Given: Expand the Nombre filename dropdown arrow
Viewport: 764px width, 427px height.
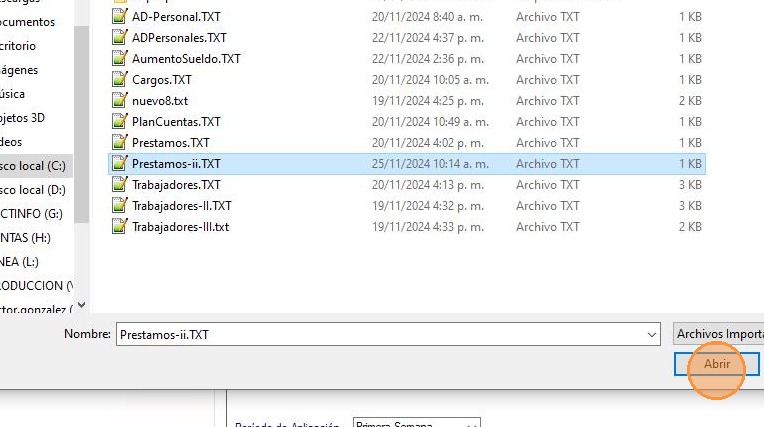Looking at the screenshot, I should click(x=651, y=334).
